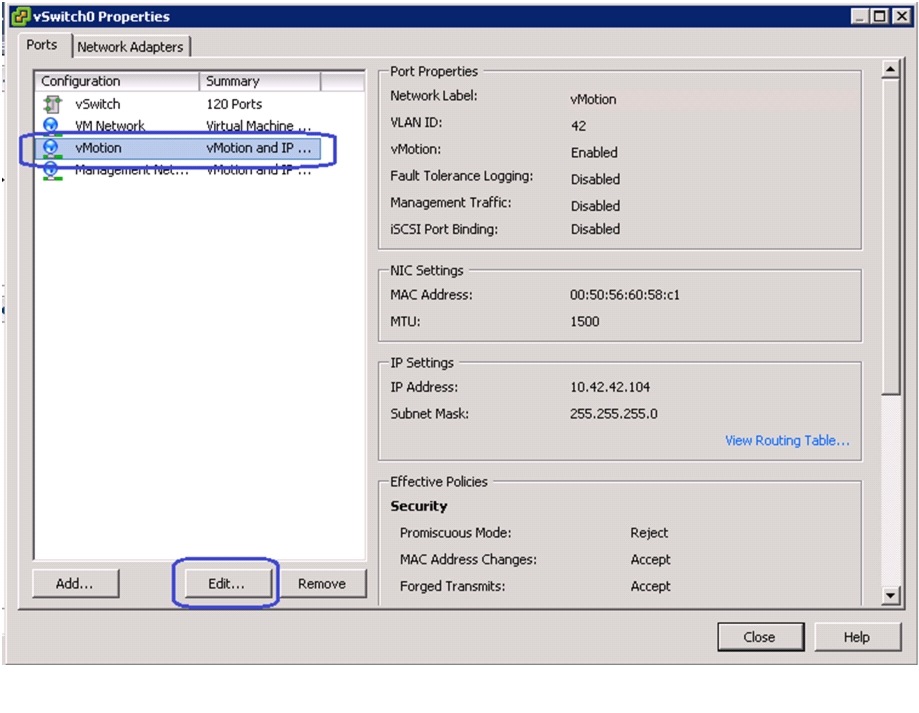Close the window using the title bar X
The height and width of the screenshot is (713, 919).
click(901, 16)
